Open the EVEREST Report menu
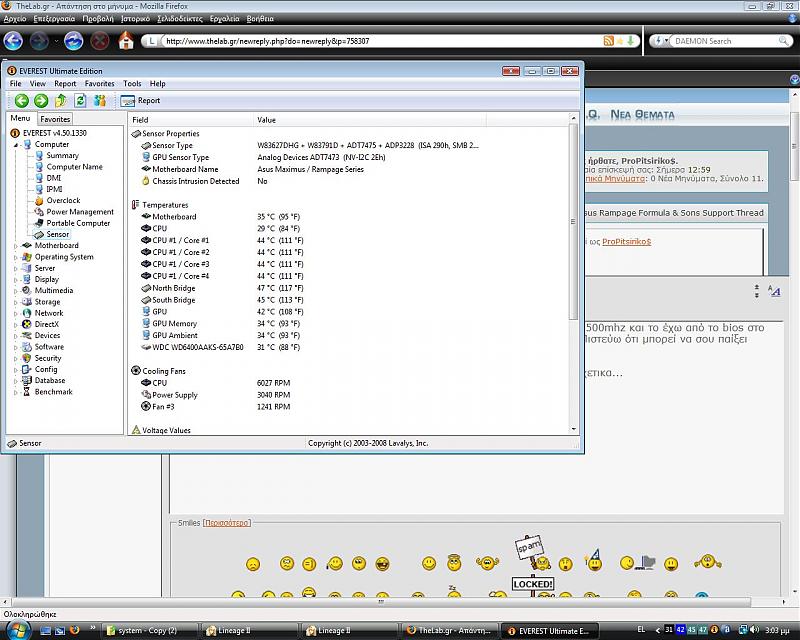Image resolution: width=800 pixels, height=640 pixels. point(65,84)
